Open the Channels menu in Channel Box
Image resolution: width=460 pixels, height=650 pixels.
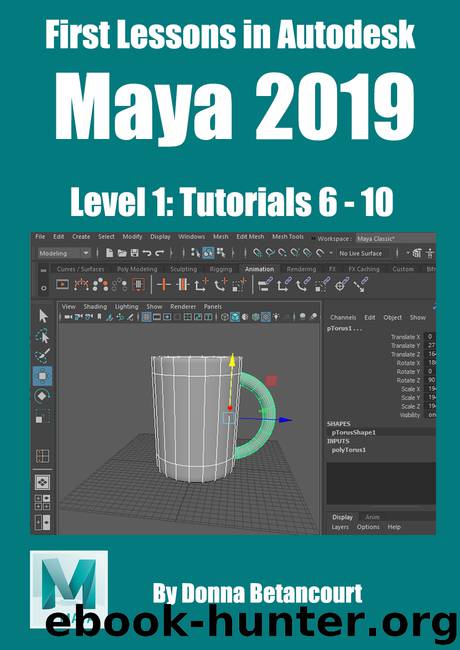click(343, 318)
